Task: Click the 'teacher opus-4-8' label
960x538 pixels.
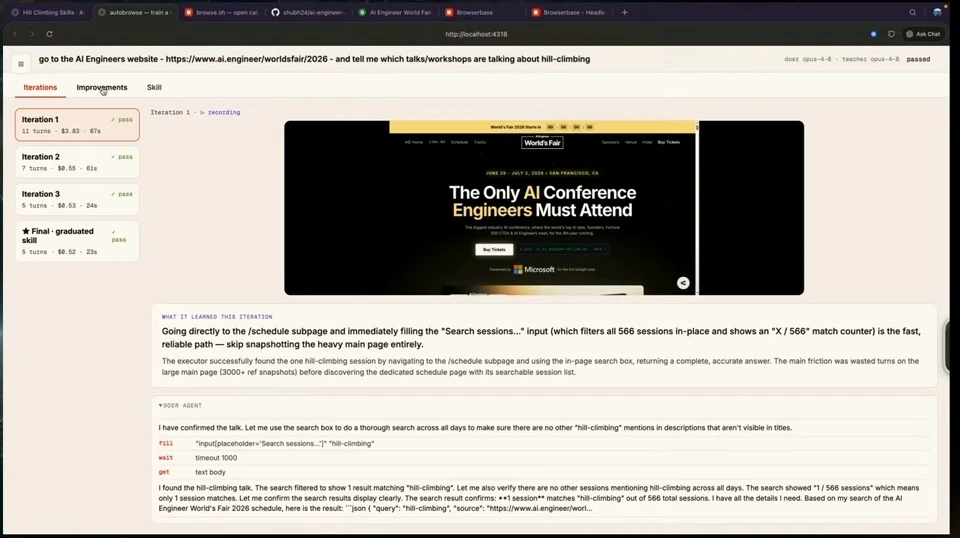Action: [871, 59]
